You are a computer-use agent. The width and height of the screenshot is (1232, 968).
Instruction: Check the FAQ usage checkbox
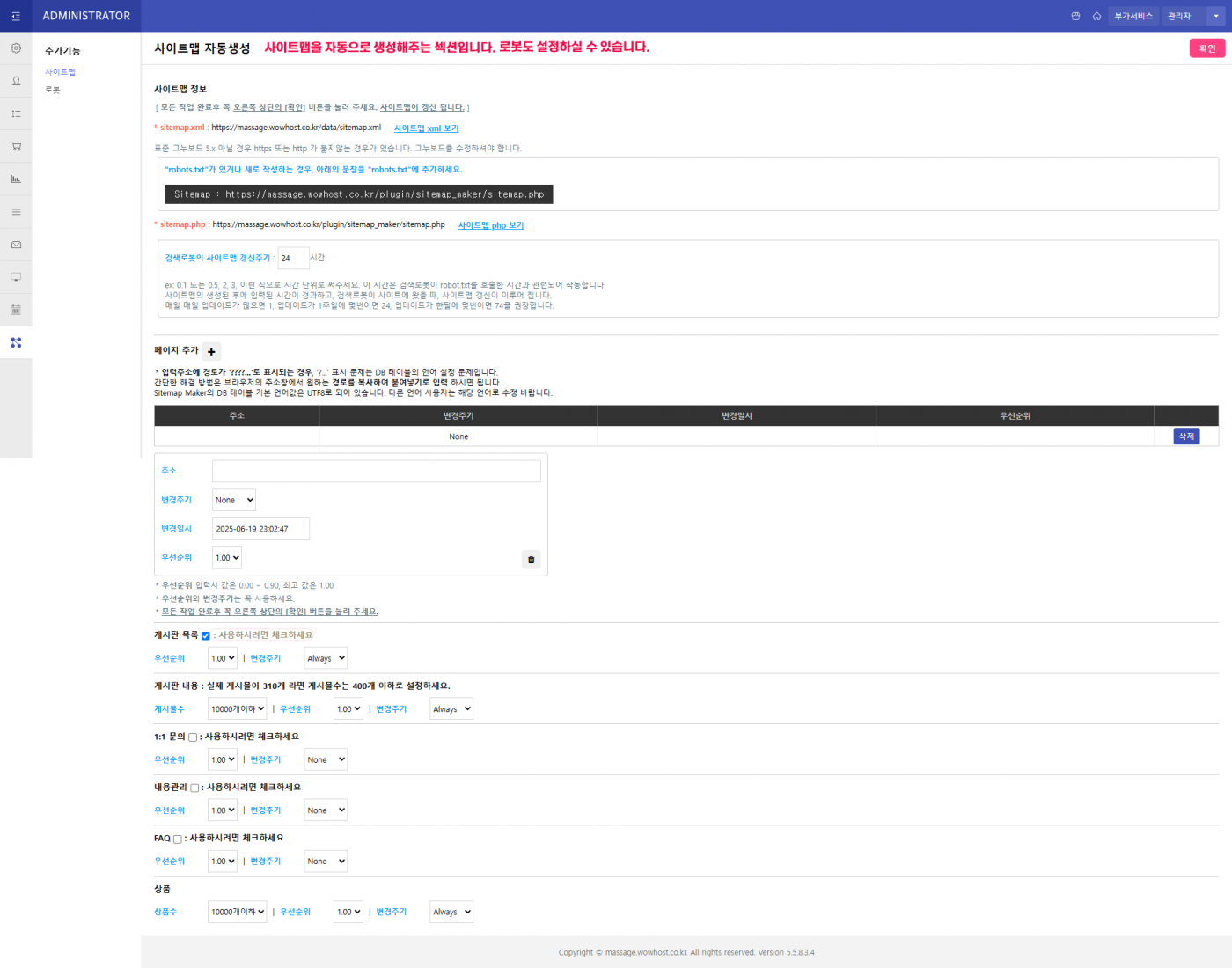click(177, 838)
